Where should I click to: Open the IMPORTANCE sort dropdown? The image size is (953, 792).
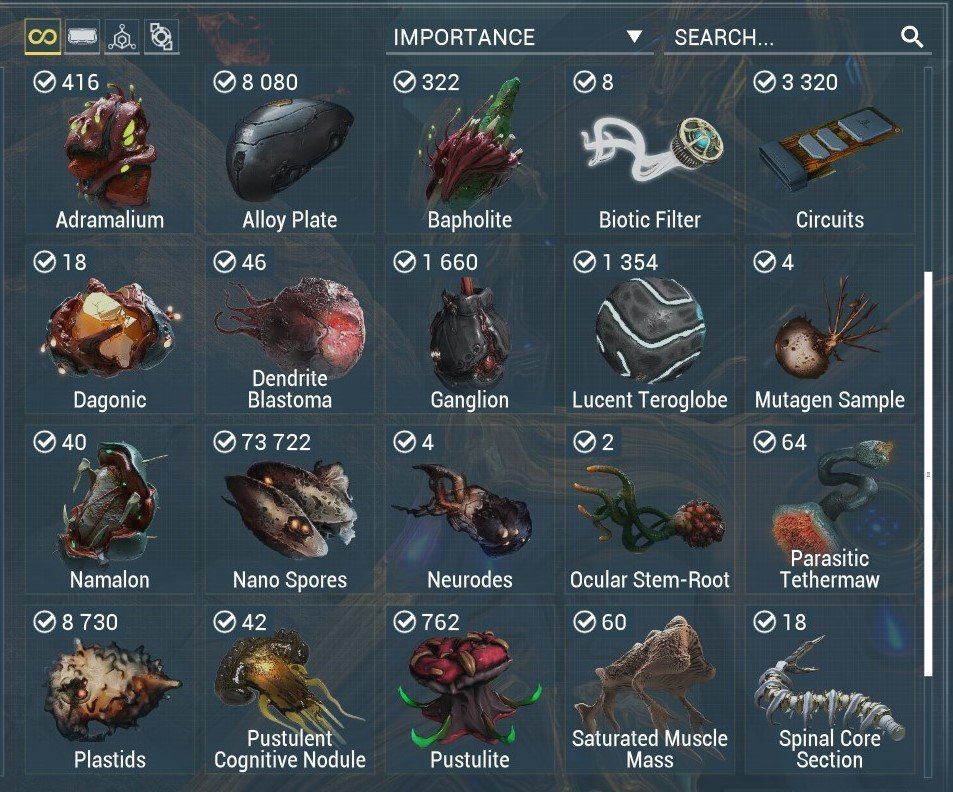(519, 38)
